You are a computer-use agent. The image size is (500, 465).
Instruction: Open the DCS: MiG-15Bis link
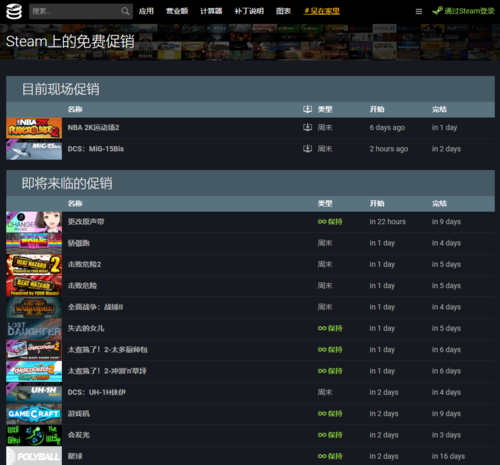tap(96, 149)
